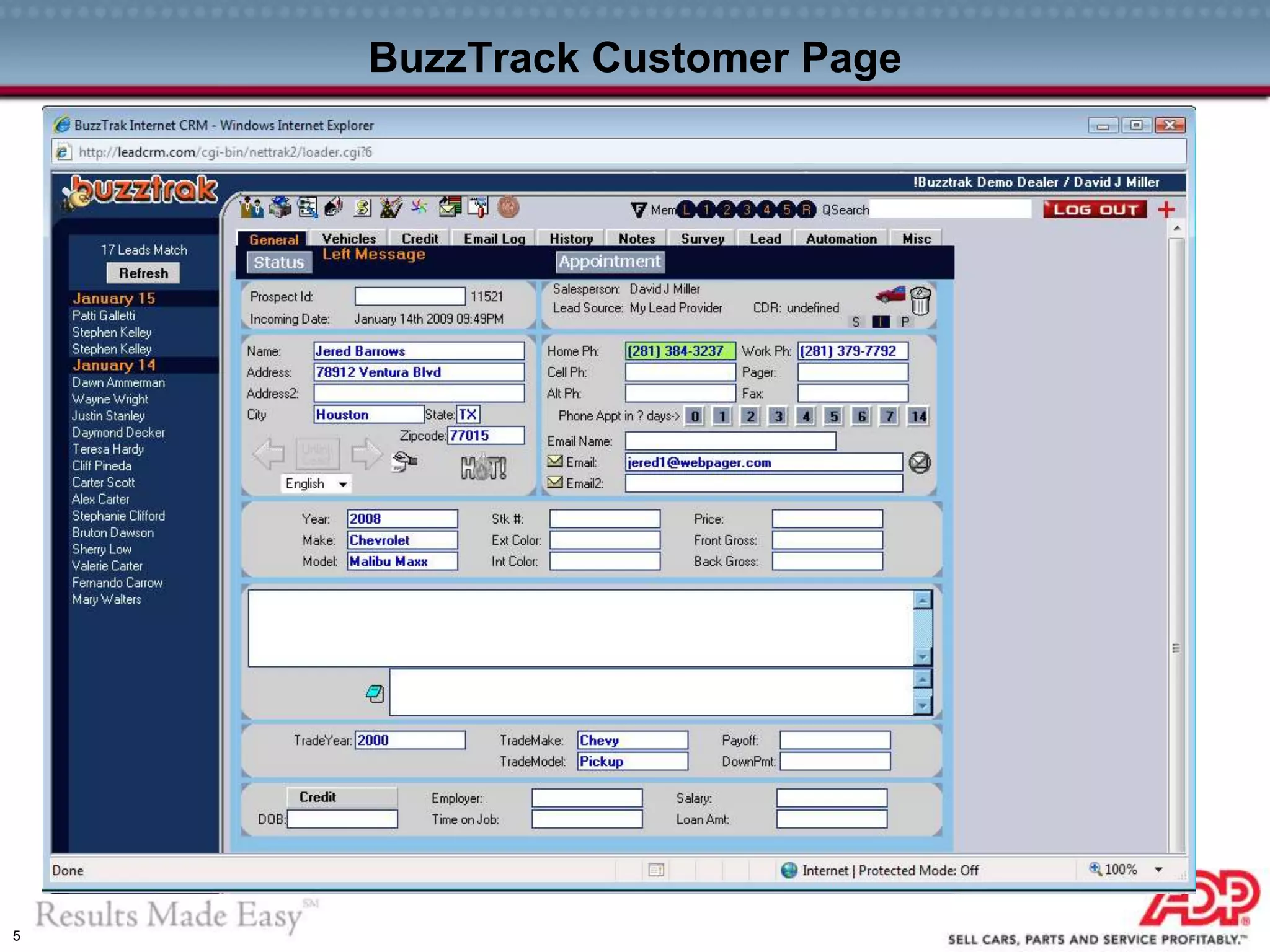Click the colorful pinwheel toolbar icon
1270x952 pixels.
tap(419, 206)
